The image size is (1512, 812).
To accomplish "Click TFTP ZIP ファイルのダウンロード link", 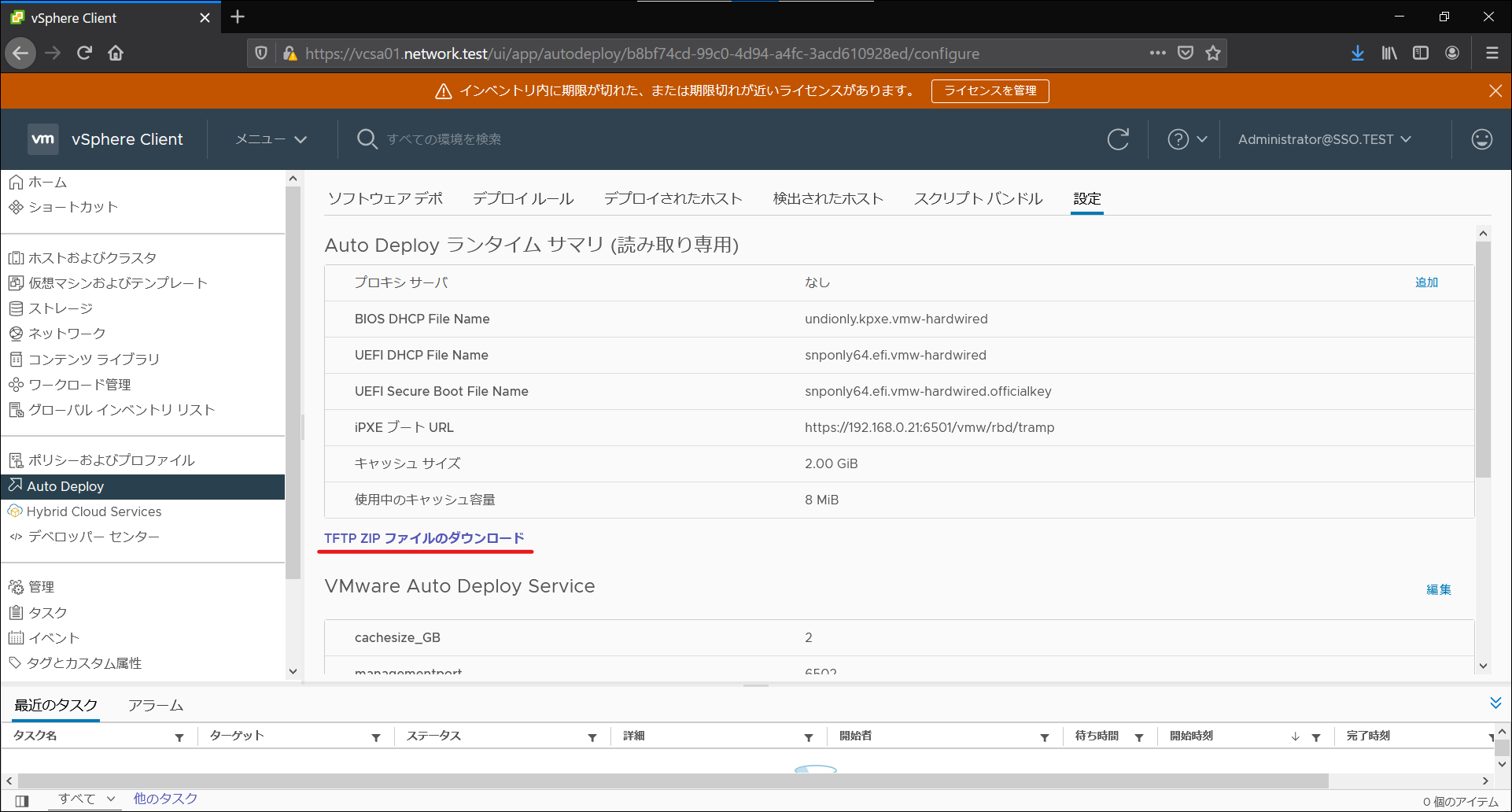I will pyautogui.click(x=424, y=538).
